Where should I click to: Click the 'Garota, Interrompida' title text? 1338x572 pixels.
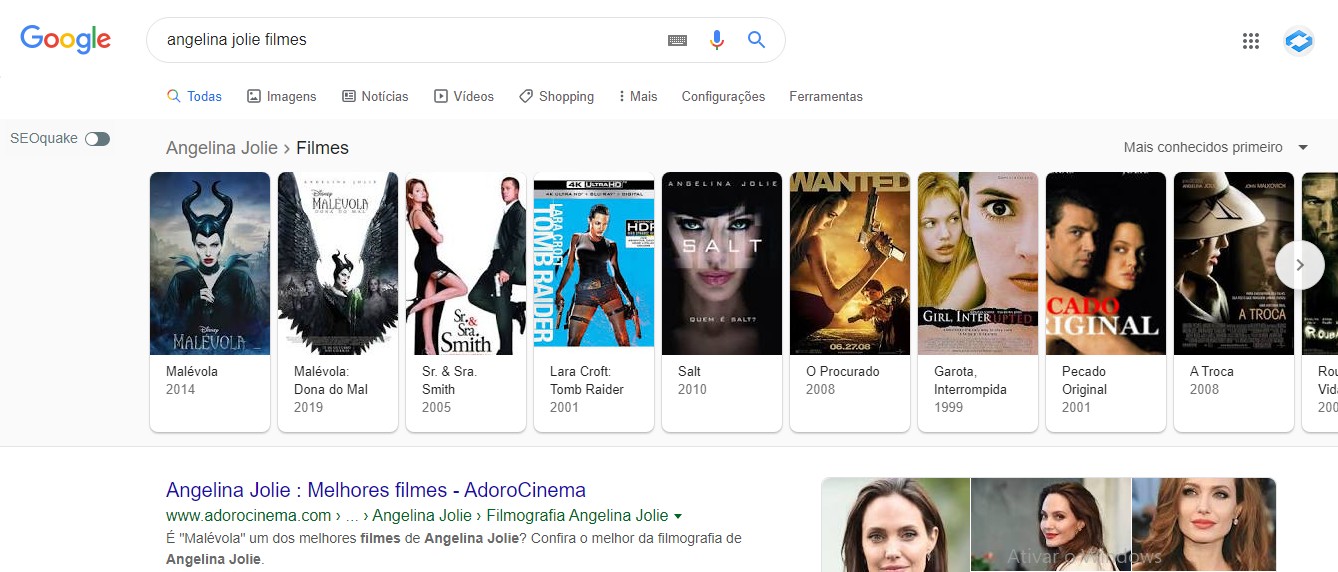point(970,380)
